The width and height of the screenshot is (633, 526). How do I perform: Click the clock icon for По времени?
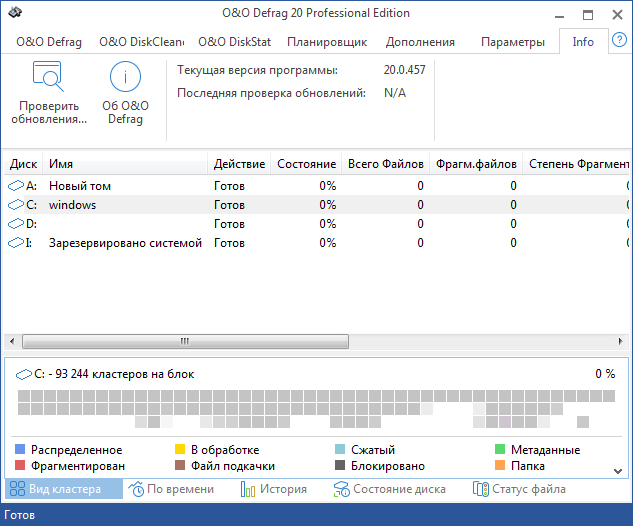[136, 488]
